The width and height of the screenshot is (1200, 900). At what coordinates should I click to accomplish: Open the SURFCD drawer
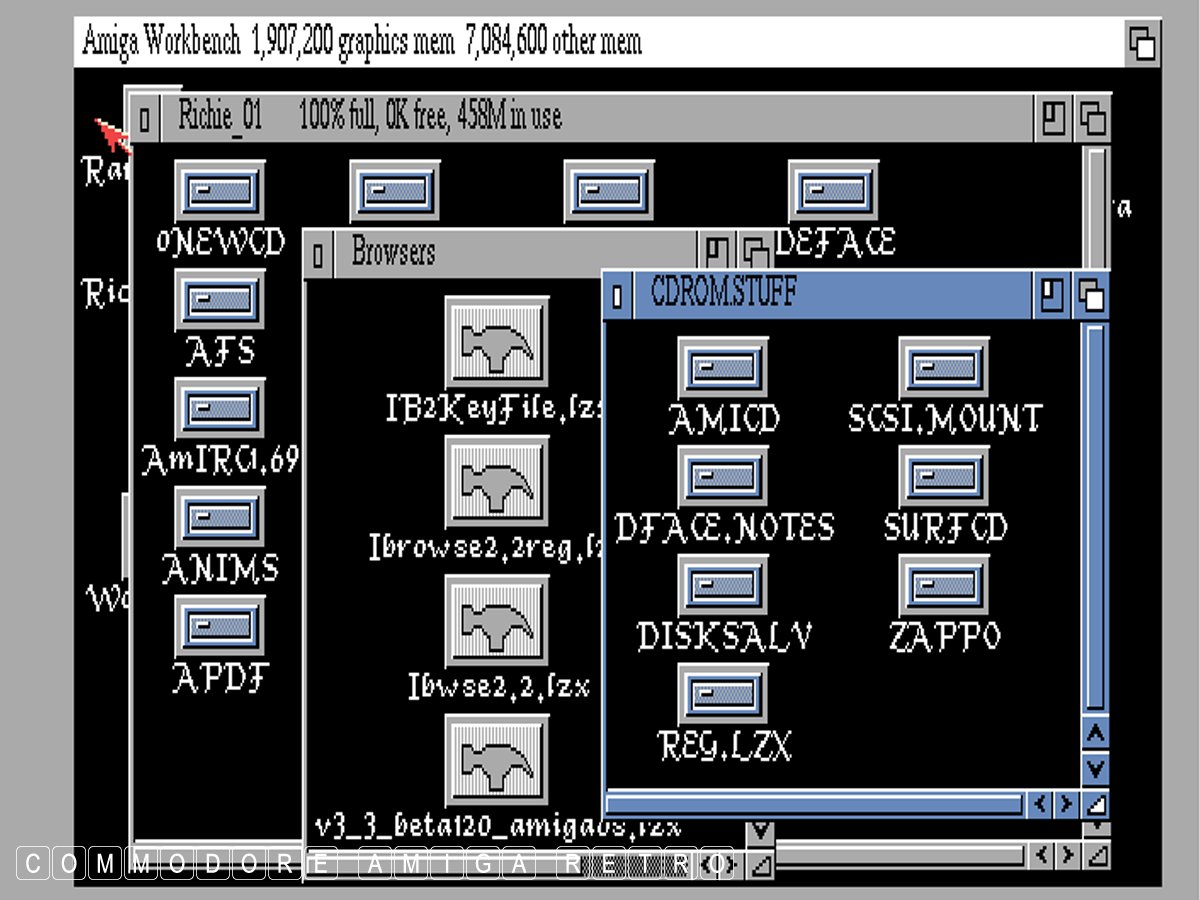click(944, 477)
